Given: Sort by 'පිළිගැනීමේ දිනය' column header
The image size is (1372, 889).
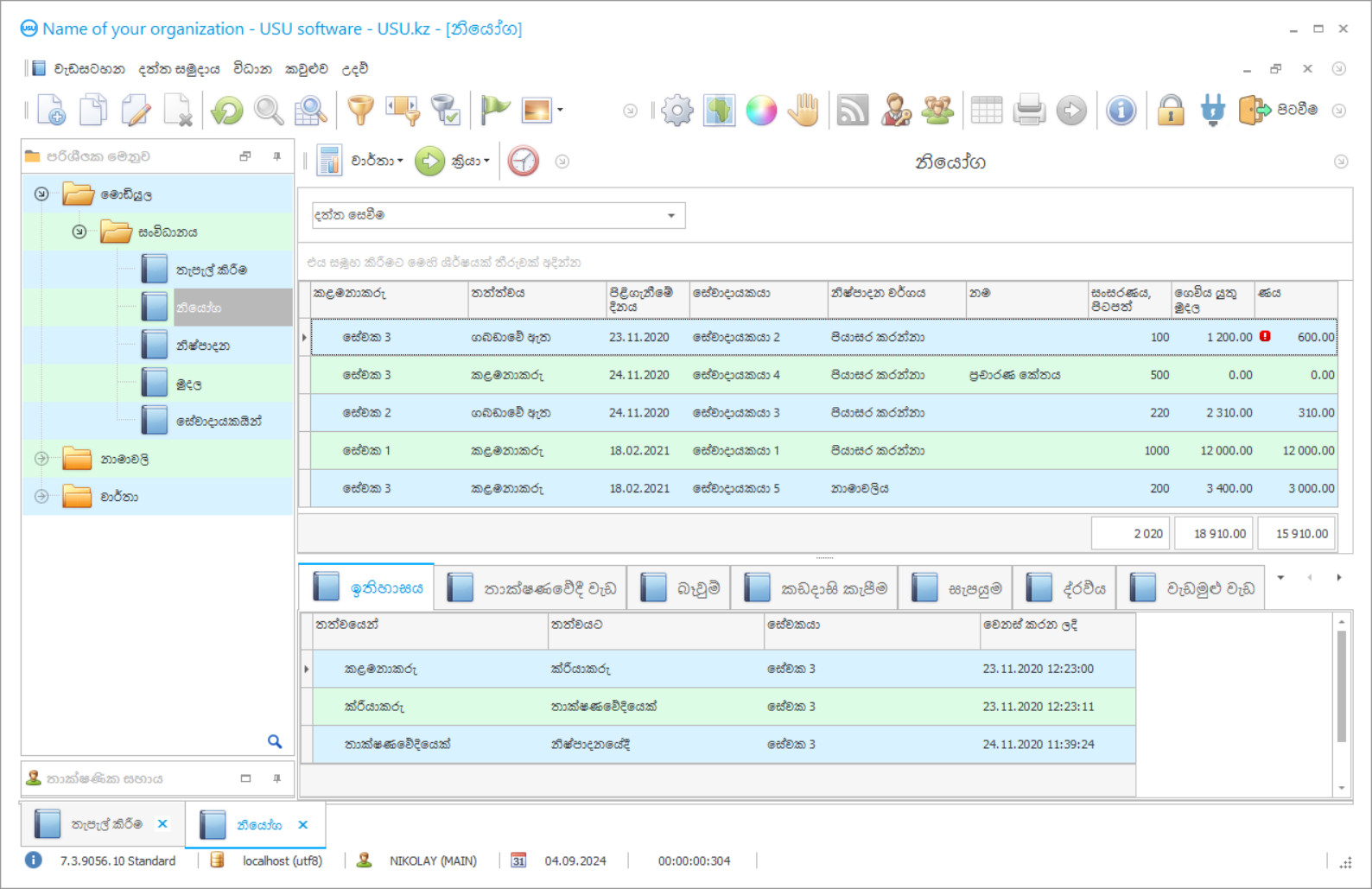Looking at the screenshot, I should [647, 300].
